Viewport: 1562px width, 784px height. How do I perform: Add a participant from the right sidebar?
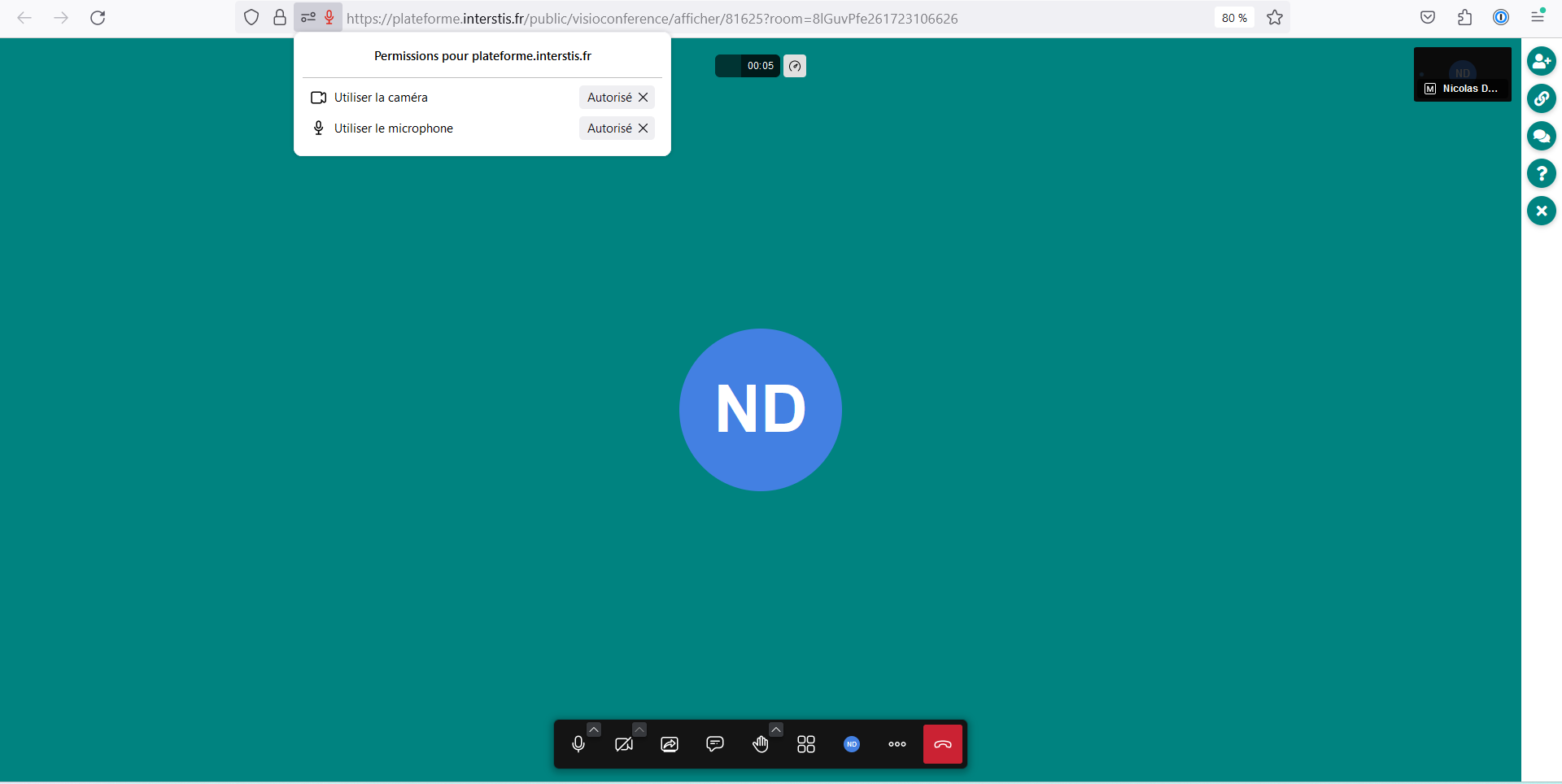tap(1541, 61)
